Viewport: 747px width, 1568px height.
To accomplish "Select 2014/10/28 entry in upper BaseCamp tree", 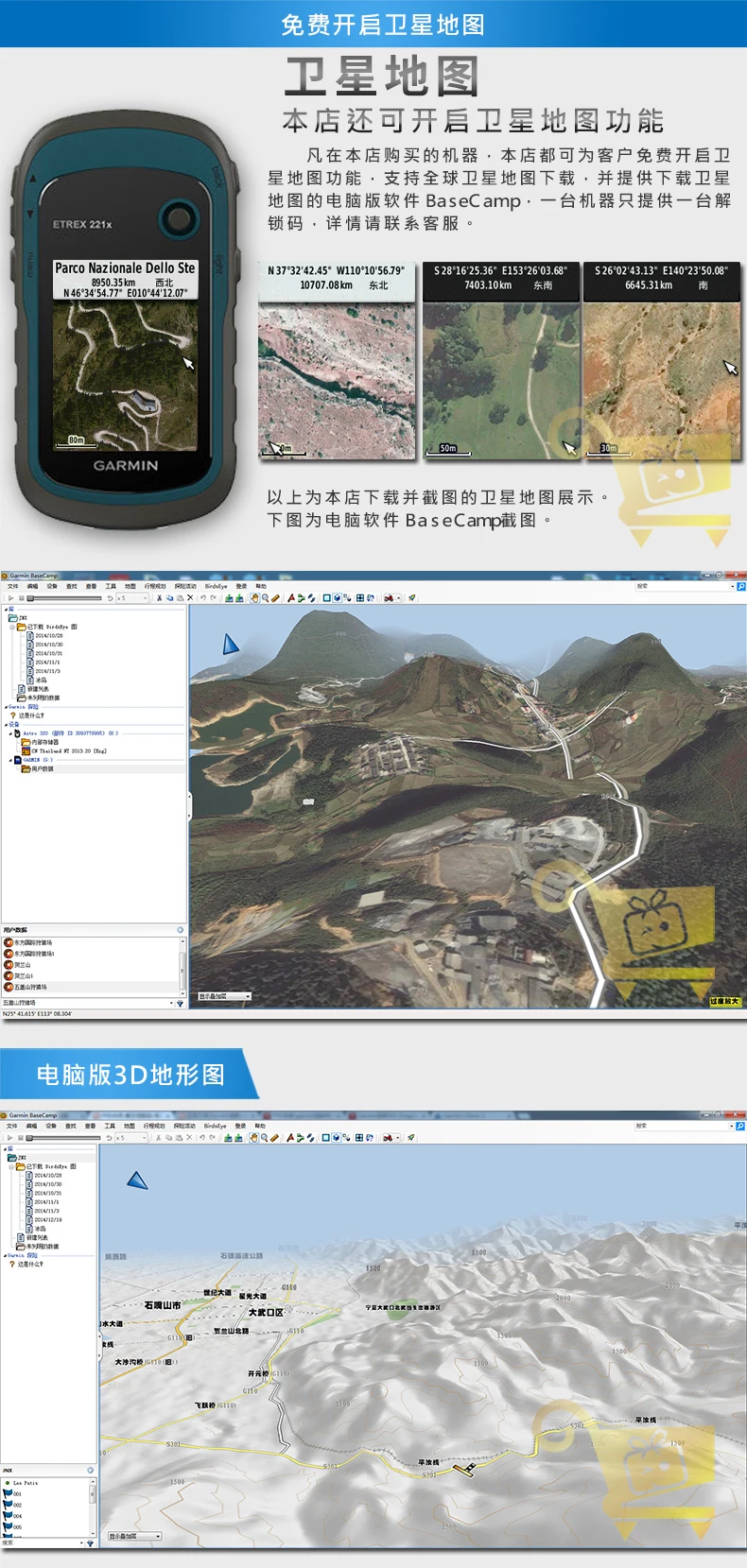I will (x=45, y=636).
